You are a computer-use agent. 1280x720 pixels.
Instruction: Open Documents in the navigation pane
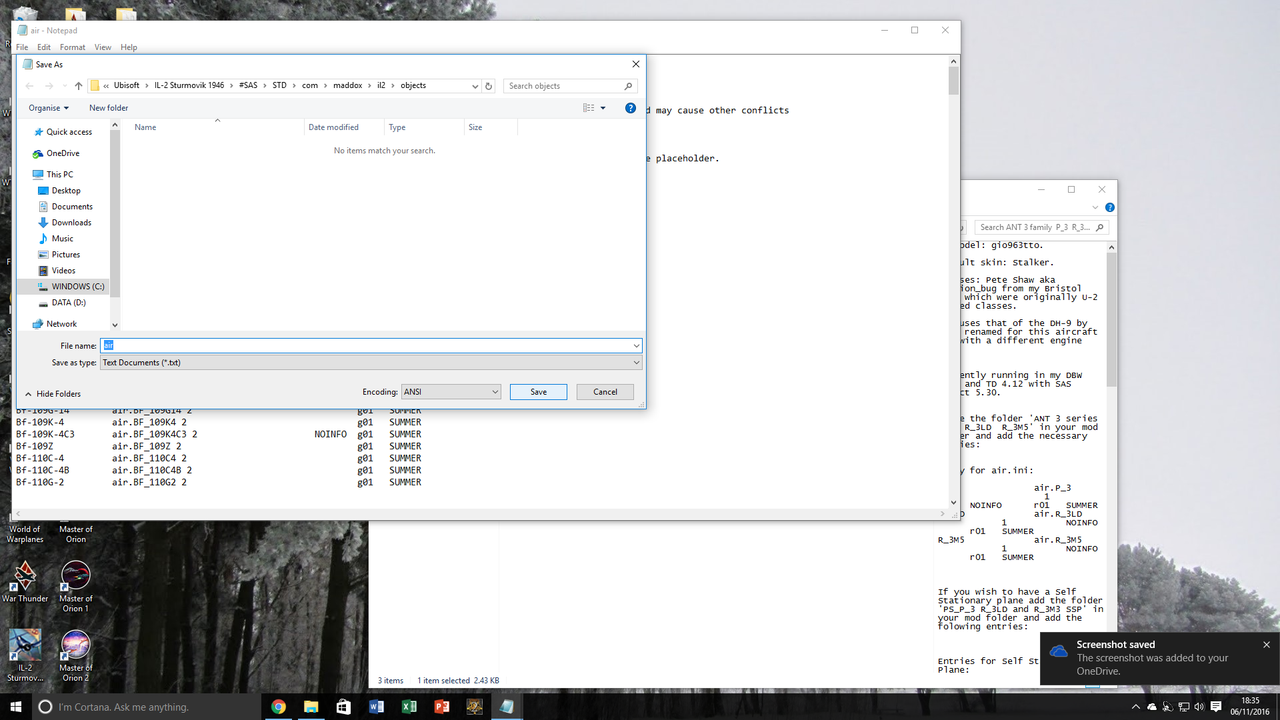click(x=72, y=206)
